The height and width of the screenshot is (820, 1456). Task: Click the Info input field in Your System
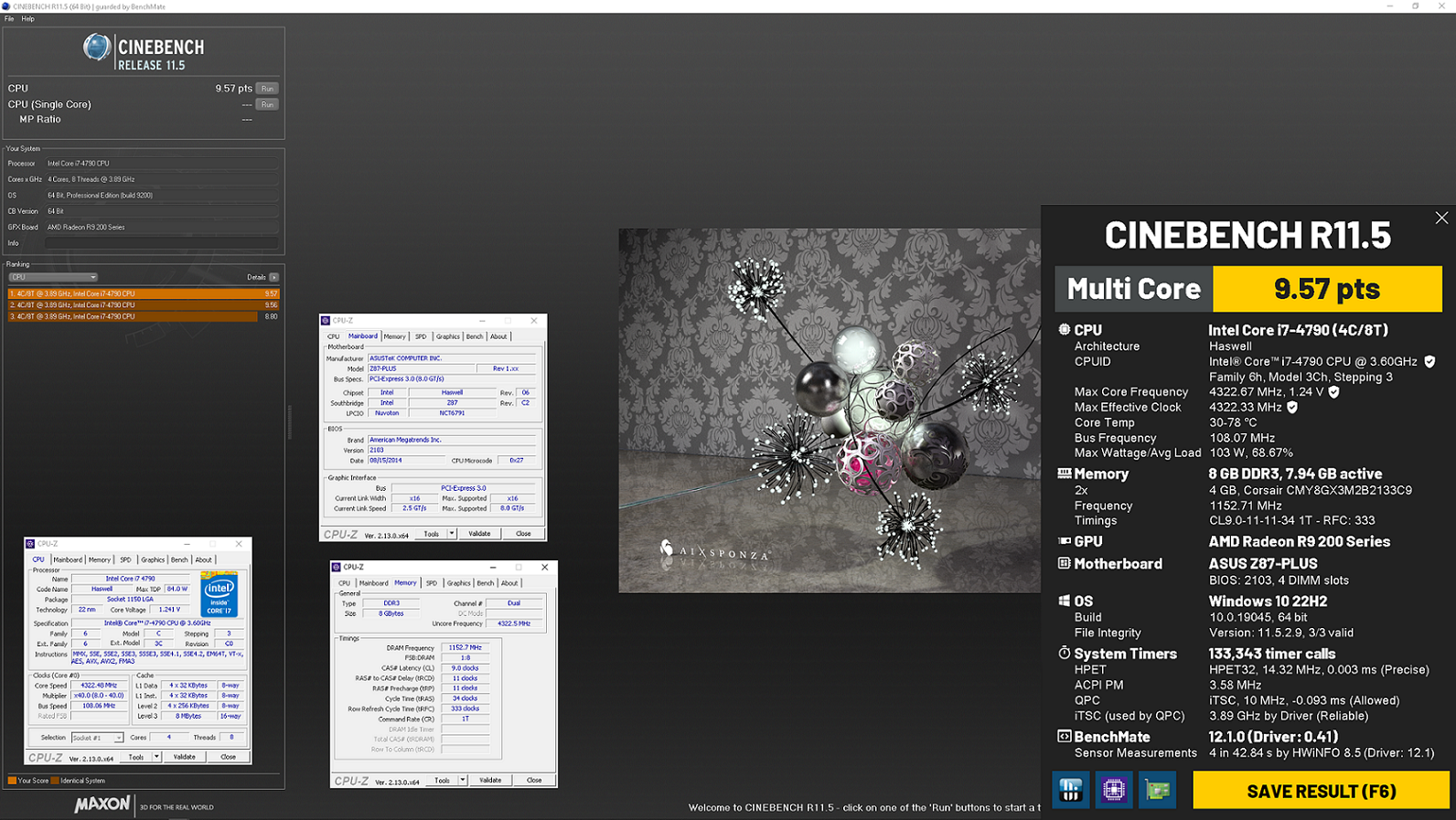pos(162,243)
